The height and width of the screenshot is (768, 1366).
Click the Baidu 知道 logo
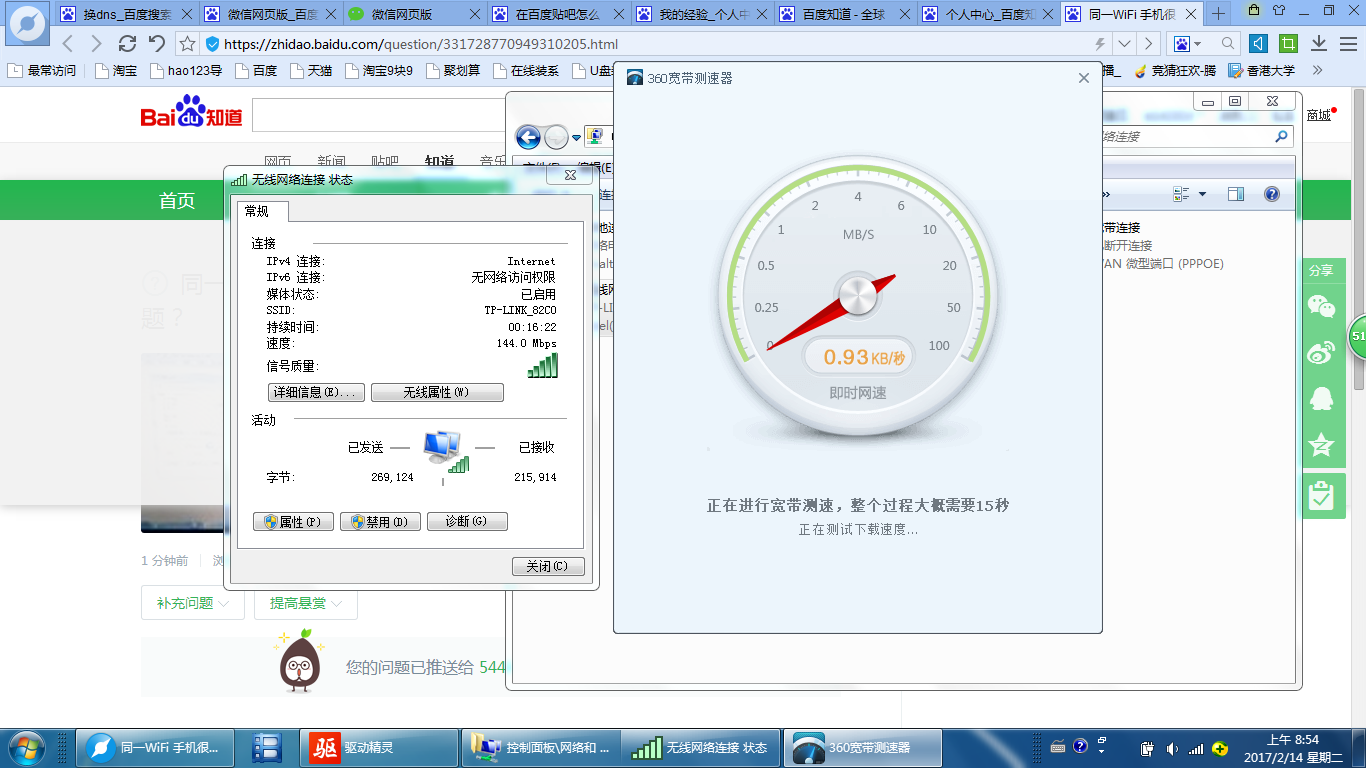point(191,113)
